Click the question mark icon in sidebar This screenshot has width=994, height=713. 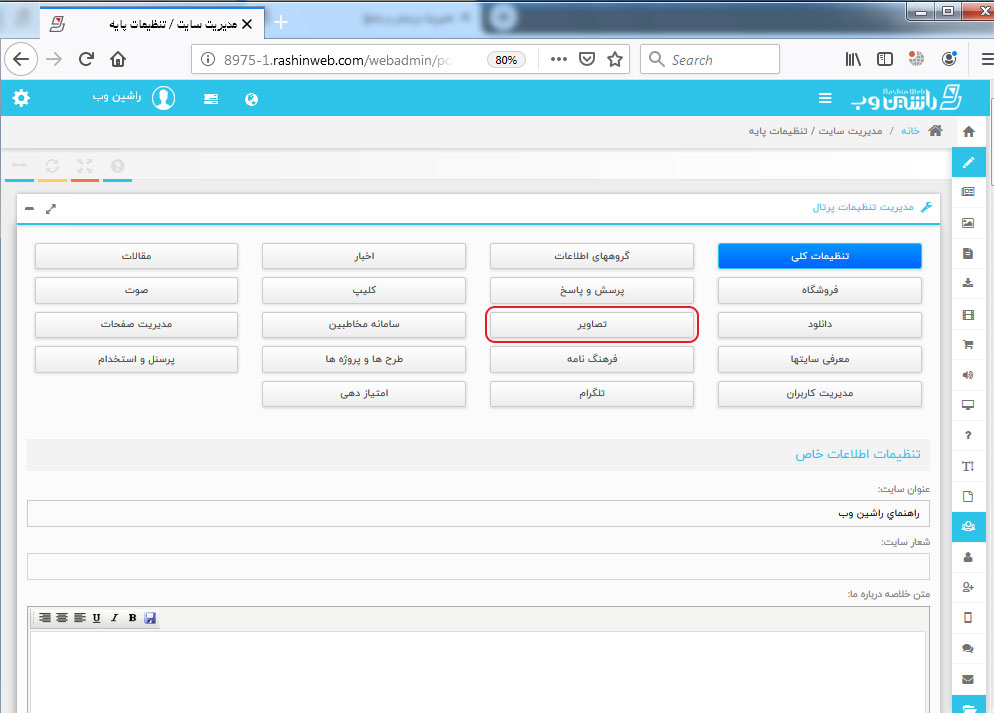(967, 435)
